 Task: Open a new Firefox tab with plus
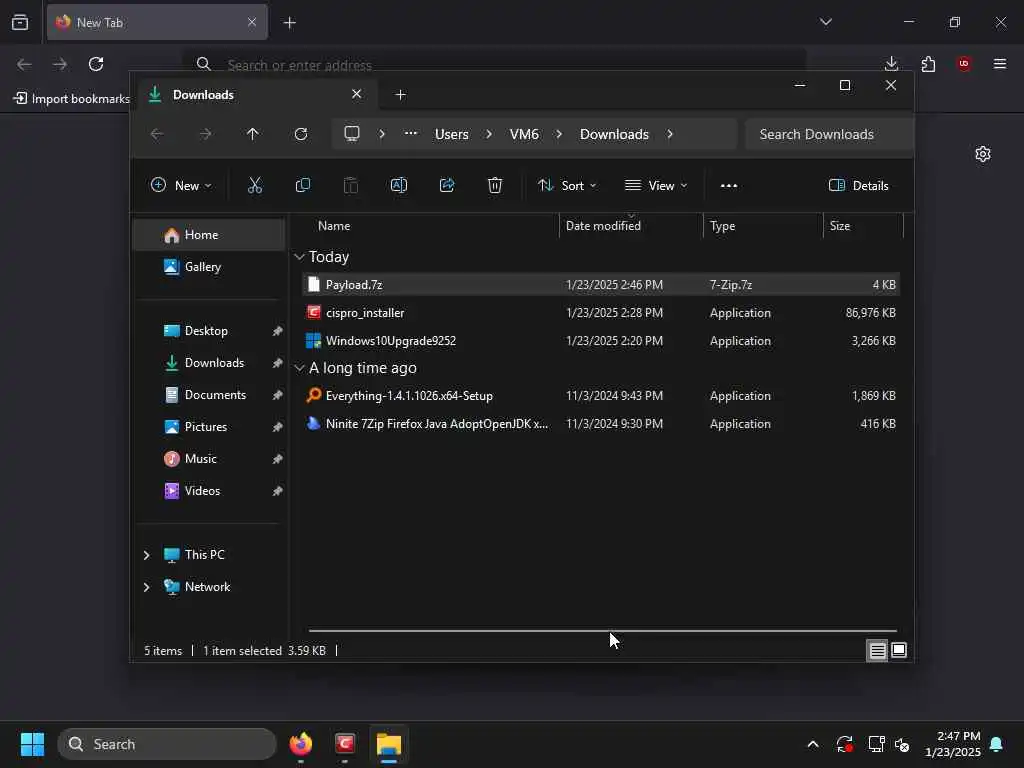coord(289,23)
